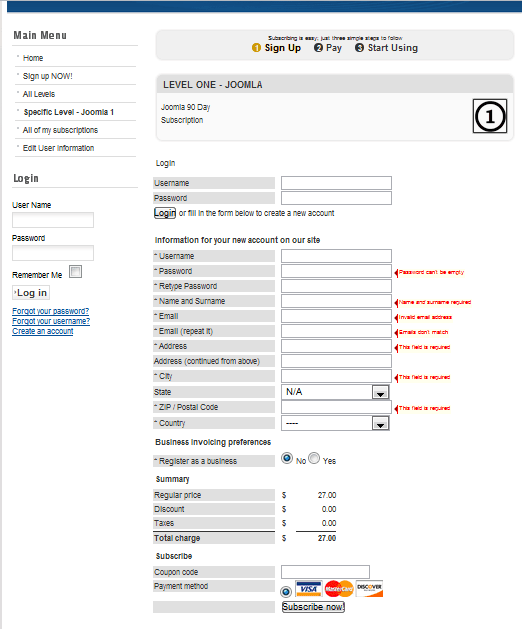Screen dimensions: 522x629
Task: Click the Discover card logo
Action: coord(369,588)
